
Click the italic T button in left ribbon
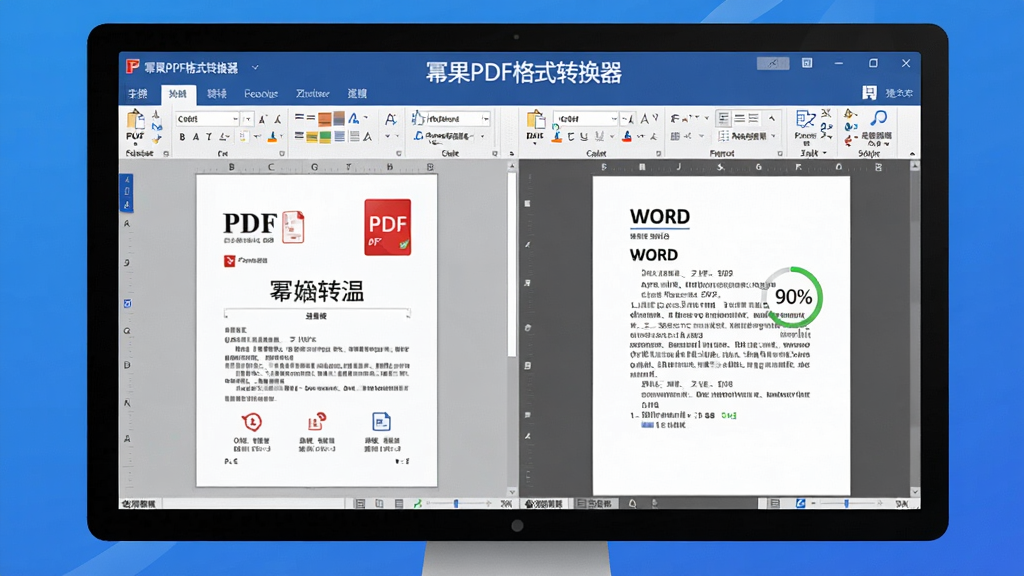pos(209,137)
